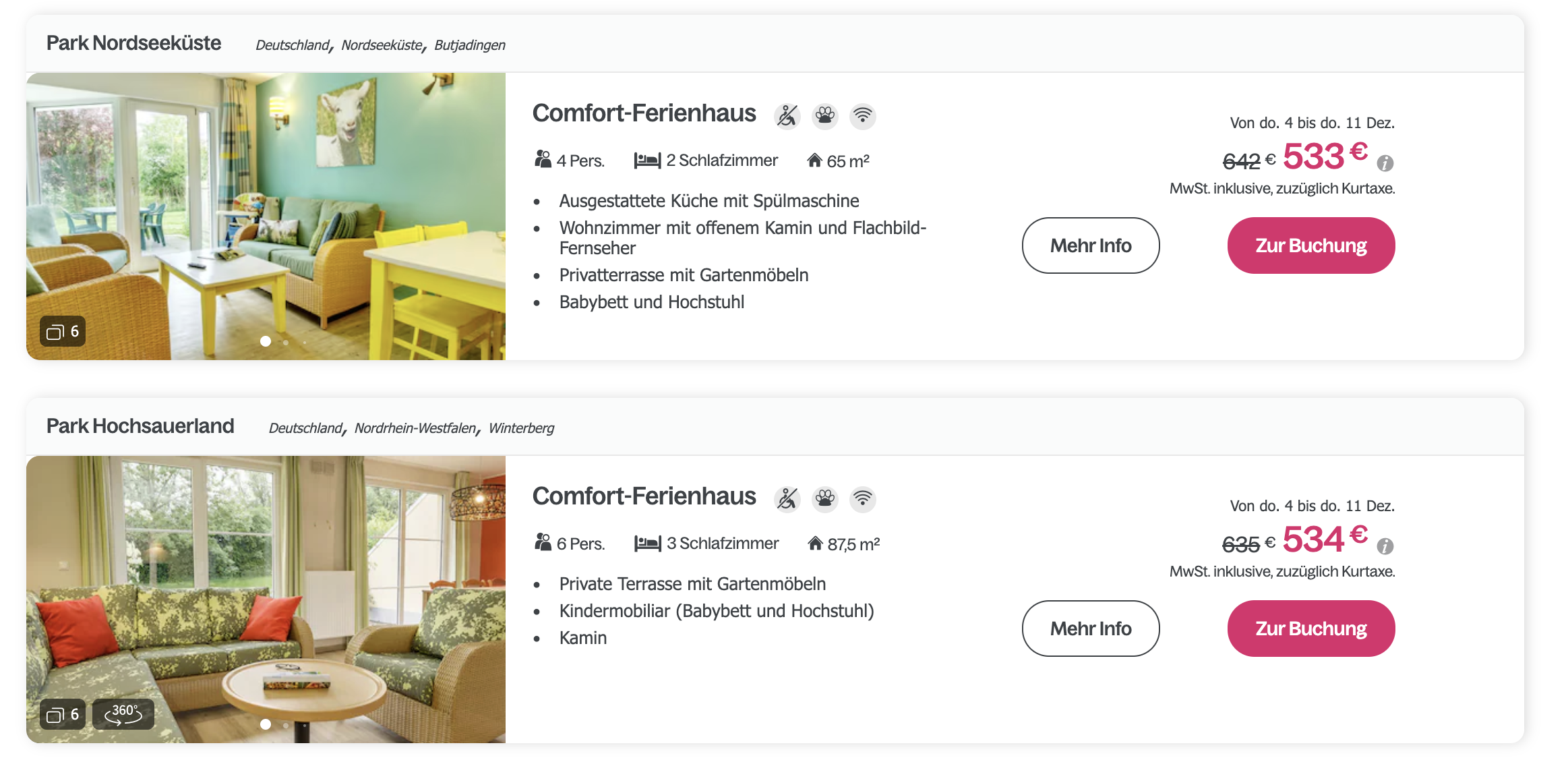The height and width of the screenshot is (758, 1568).
Task: Open price info icon next to 533 €
Action: (1385, 163)
